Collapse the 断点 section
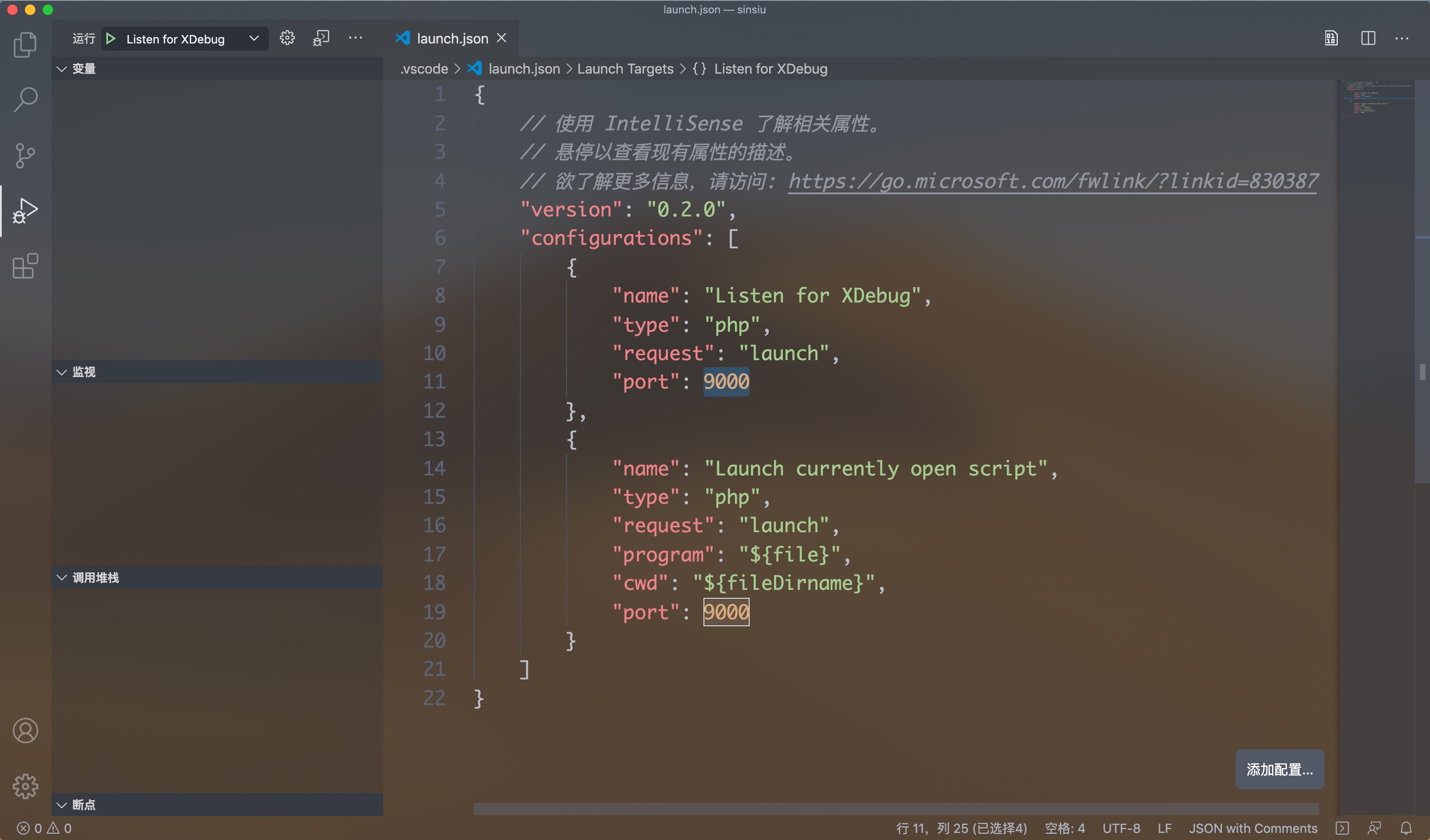 (217, 805)
